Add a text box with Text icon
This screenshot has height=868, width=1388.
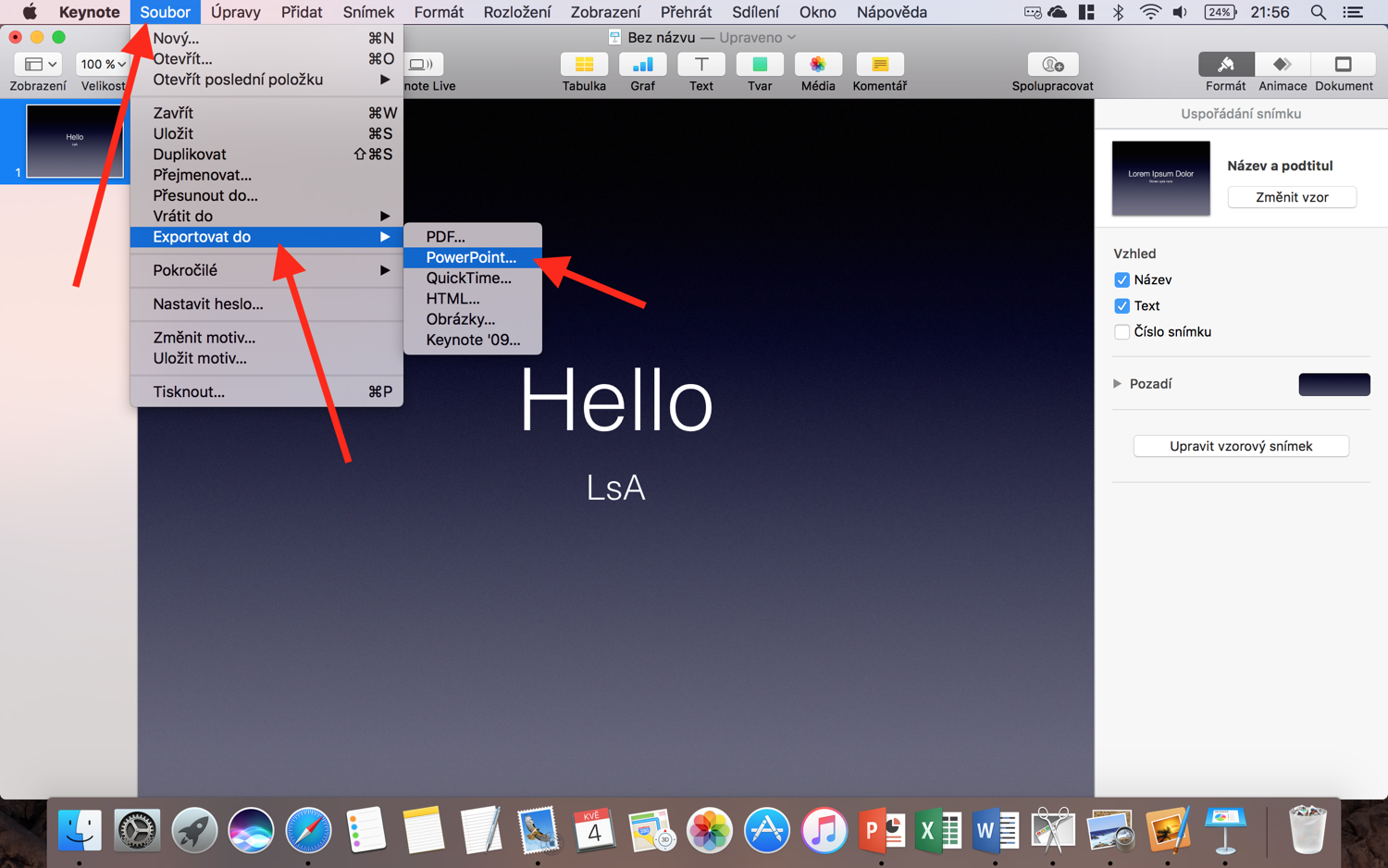click(701, 65)
